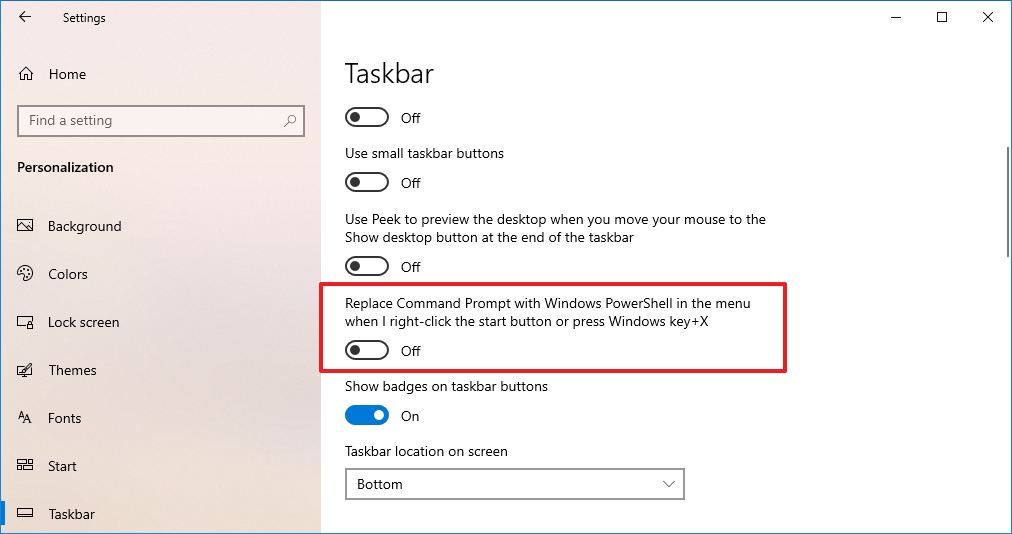Enable Replace Command Prompt with PowerShell toggle
The height and width of the screenshot is (534, 1012).
click(x=367, y=351)
